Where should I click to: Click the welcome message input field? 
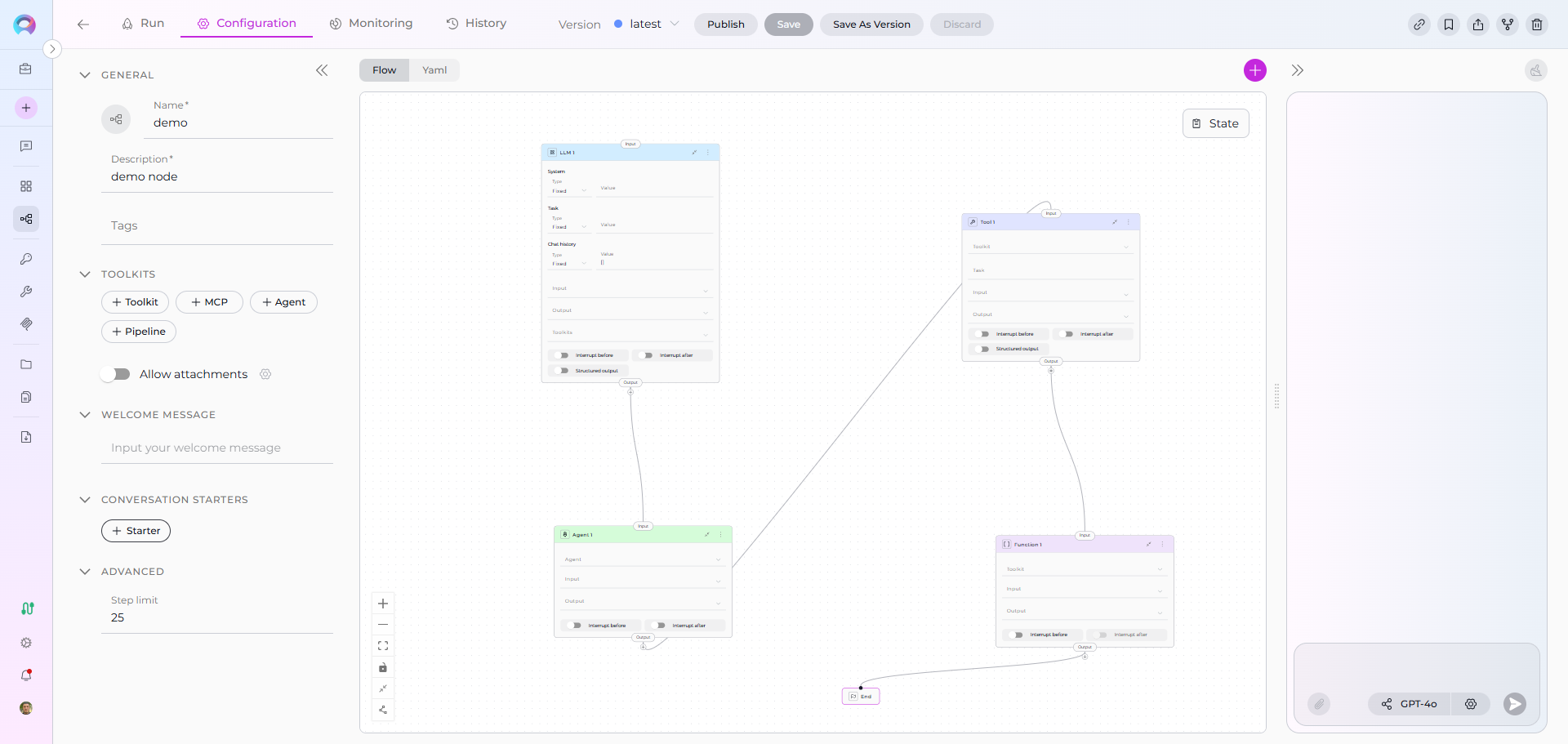pyautogui.click(x=216, y=448)
